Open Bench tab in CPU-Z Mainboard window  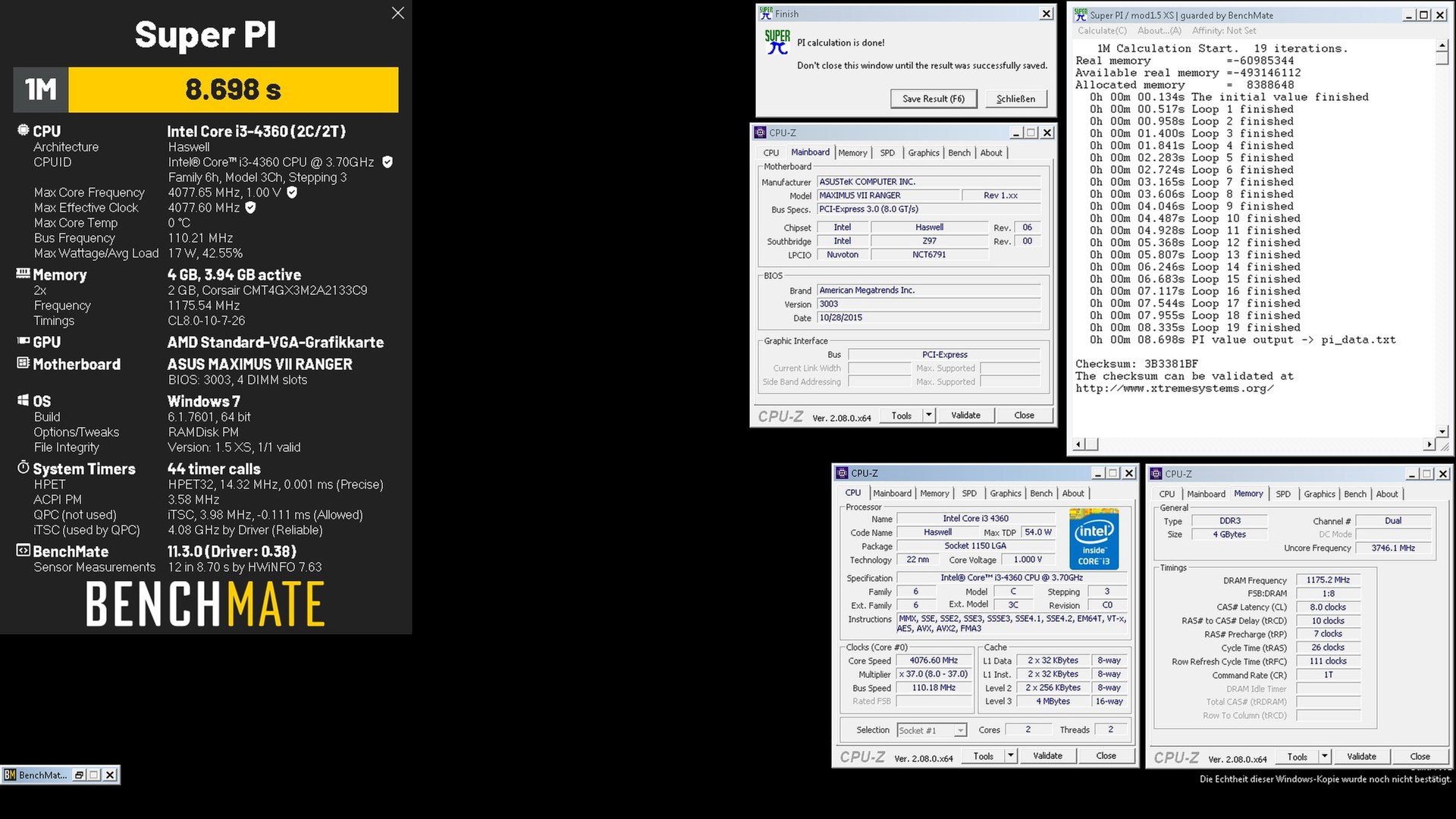point(959,153)
